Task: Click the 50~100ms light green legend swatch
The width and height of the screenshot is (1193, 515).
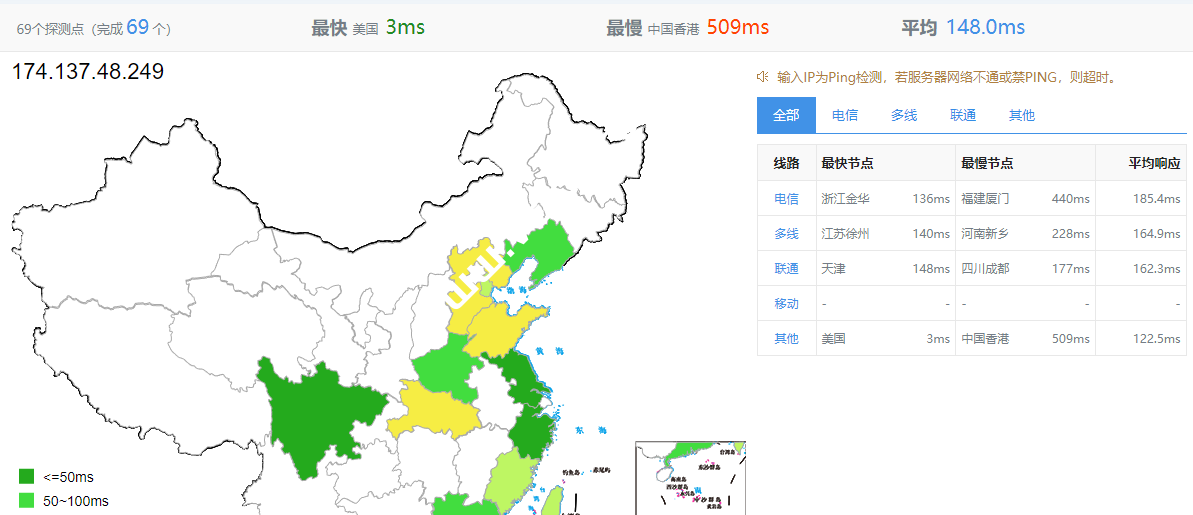Action: coord(27,501)
